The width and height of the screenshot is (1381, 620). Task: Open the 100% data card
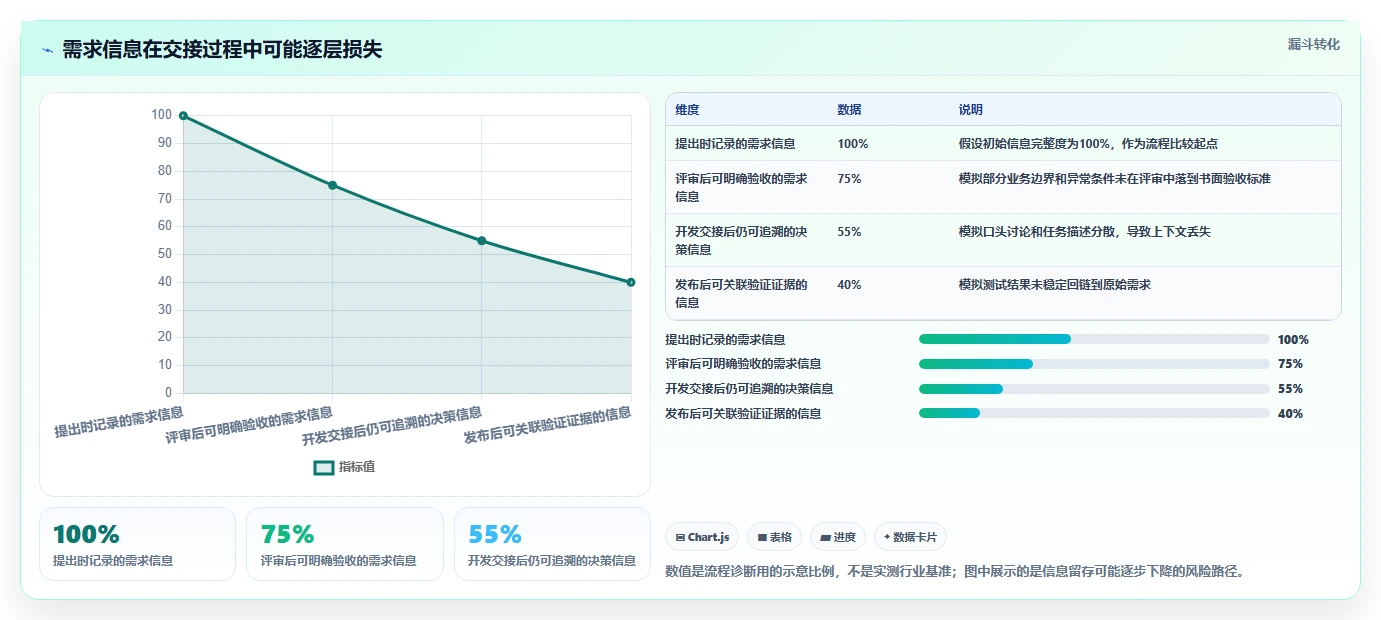tap(137, 544)
